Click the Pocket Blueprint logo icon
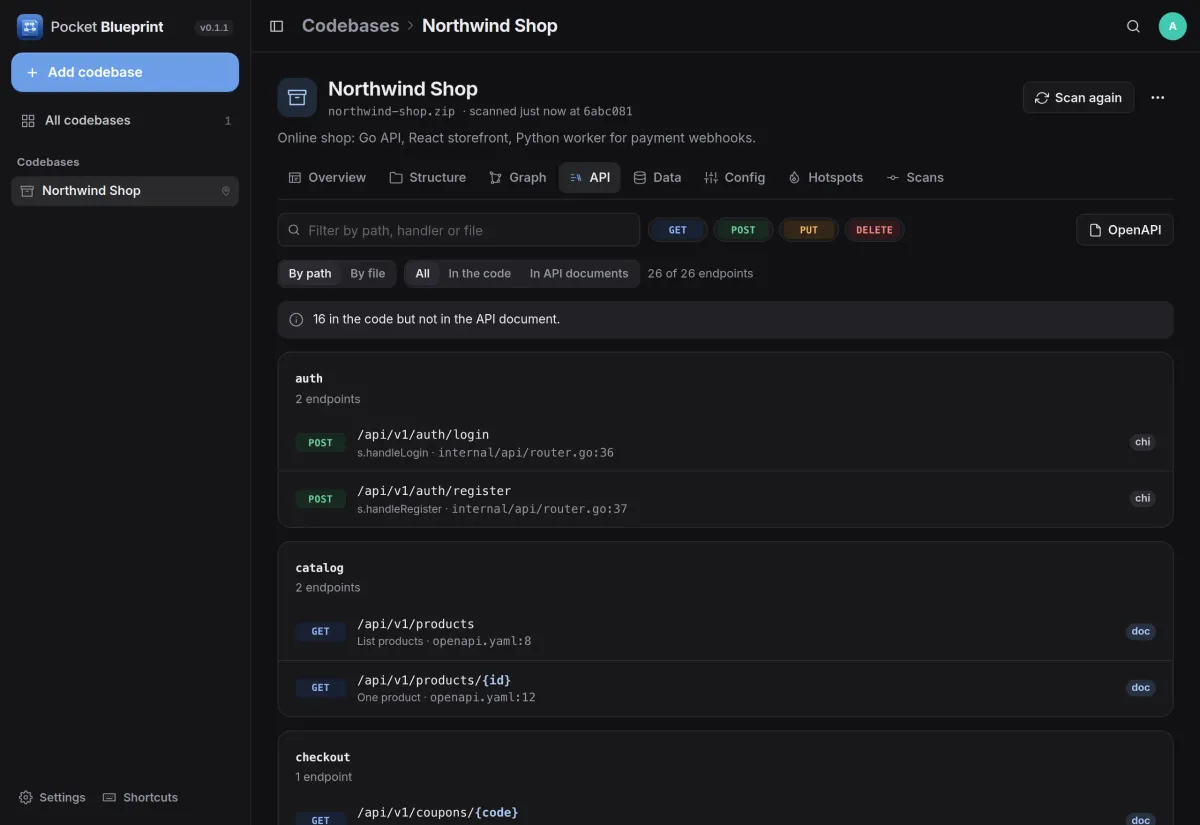The height and width of the screenshot is (825, 1200). [30, 27]
